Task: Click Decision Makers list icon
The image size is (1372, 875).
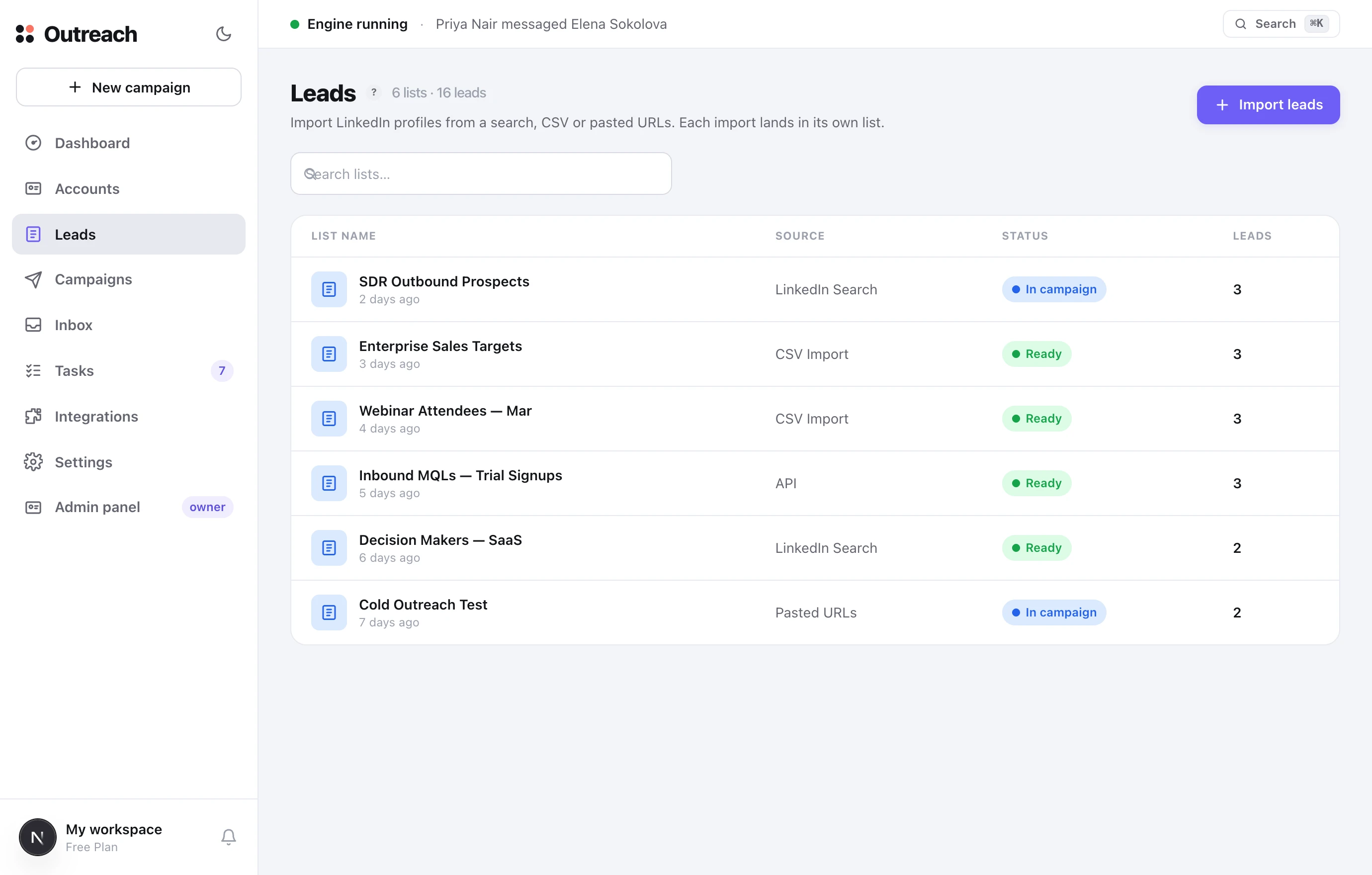Action: (329, 548)
